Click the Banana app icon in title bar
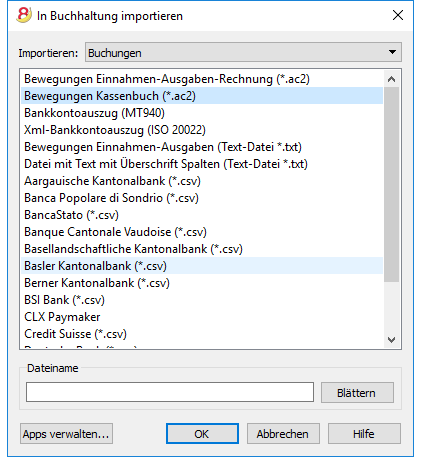This screenshot has width=421, height=464. [x=24, y=15]
